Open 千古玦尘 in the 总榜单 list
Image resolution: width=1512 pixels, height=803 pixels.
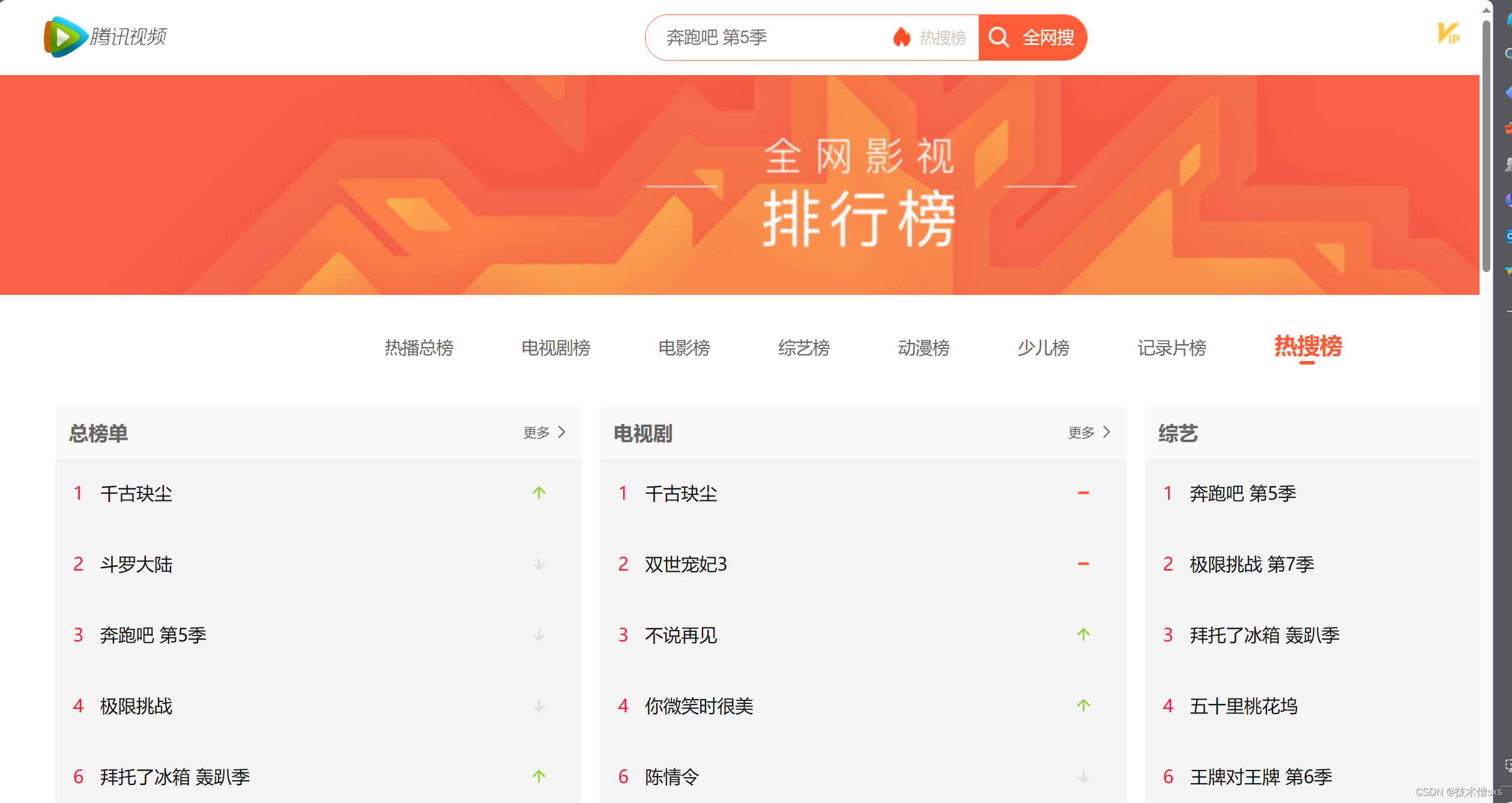(x=136, y=494)
